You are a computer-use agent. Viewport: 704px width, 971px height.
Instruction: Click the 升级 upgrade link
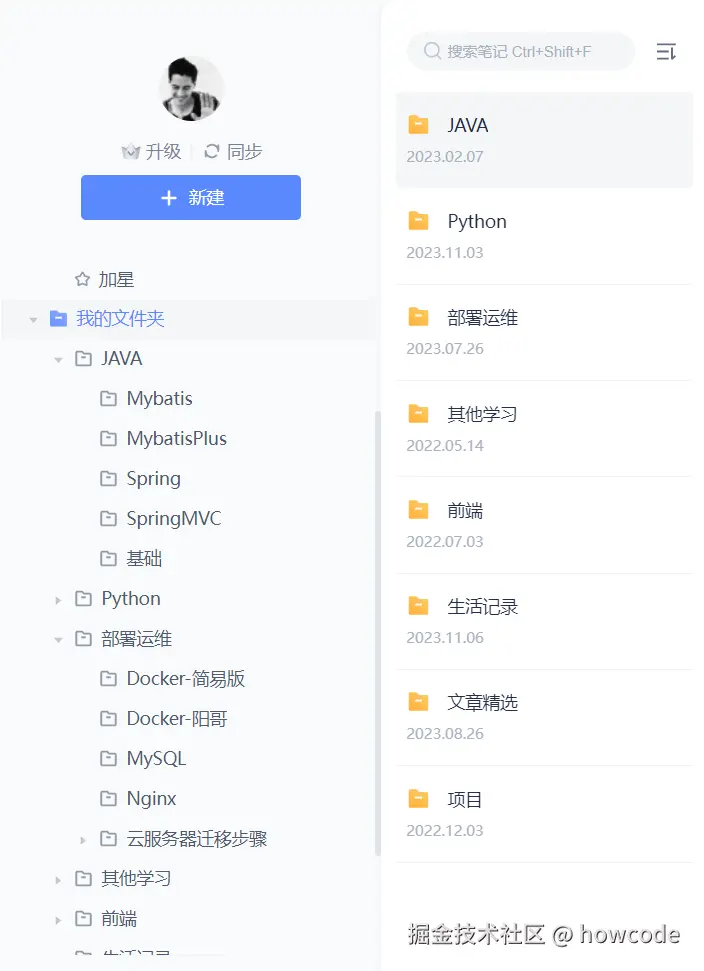click(x=163, y=152)
